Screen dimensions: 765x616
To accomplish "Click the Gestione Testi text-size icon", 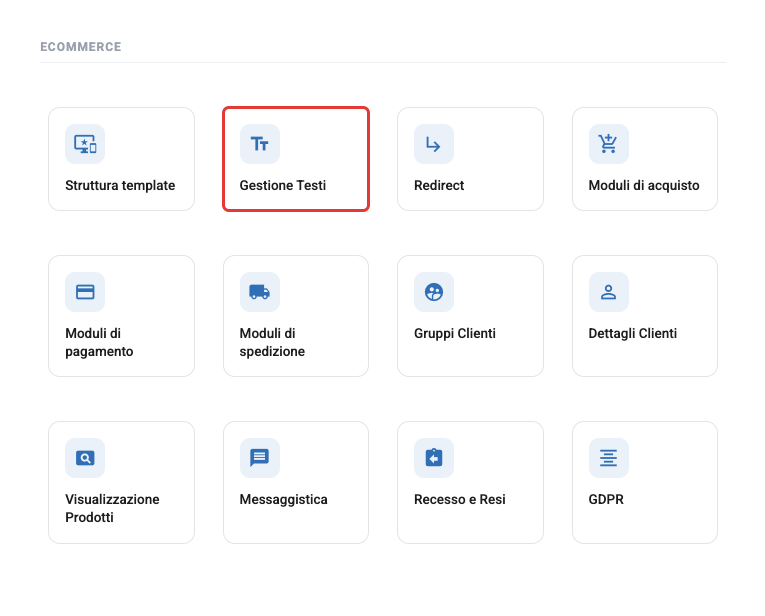I will [x=260, y=144].
